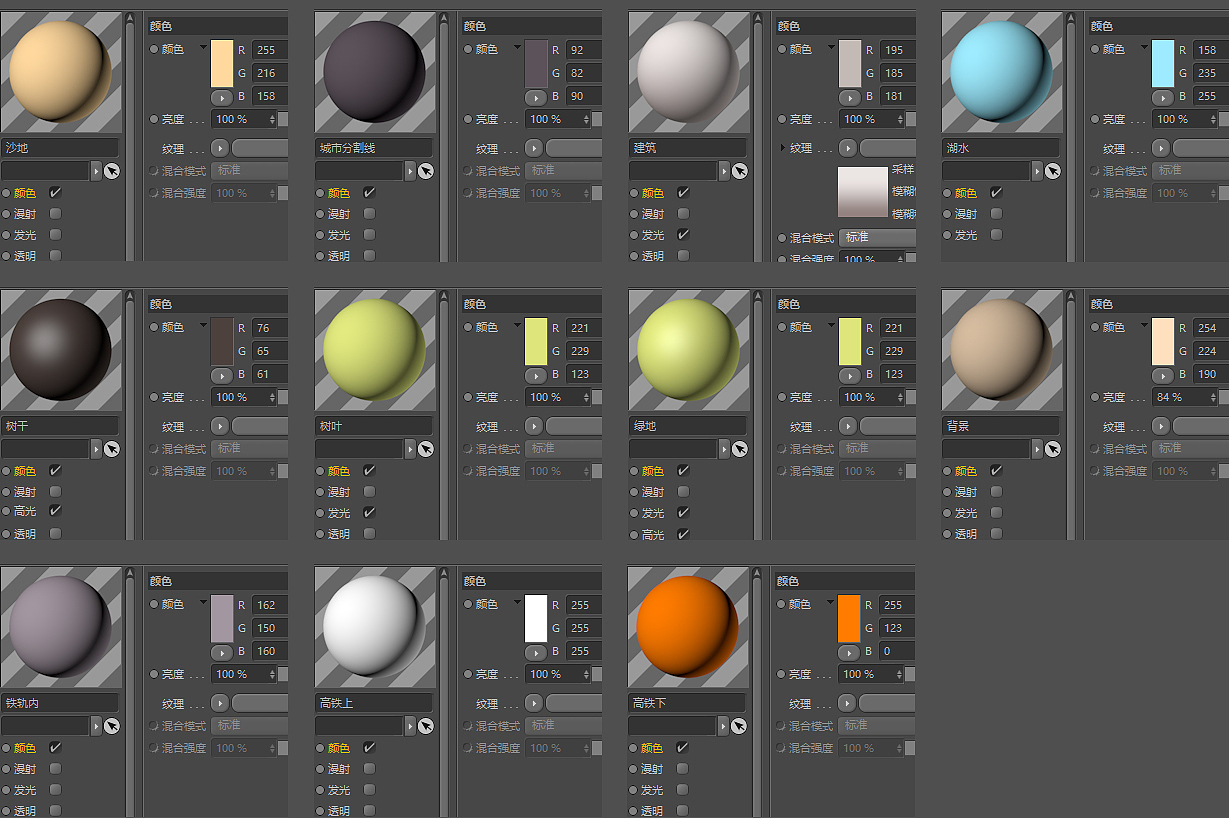Click the R value 158 in 湖水 panel
Image resolution: width=1229 pixels, height=818 pixels.
1210,49
